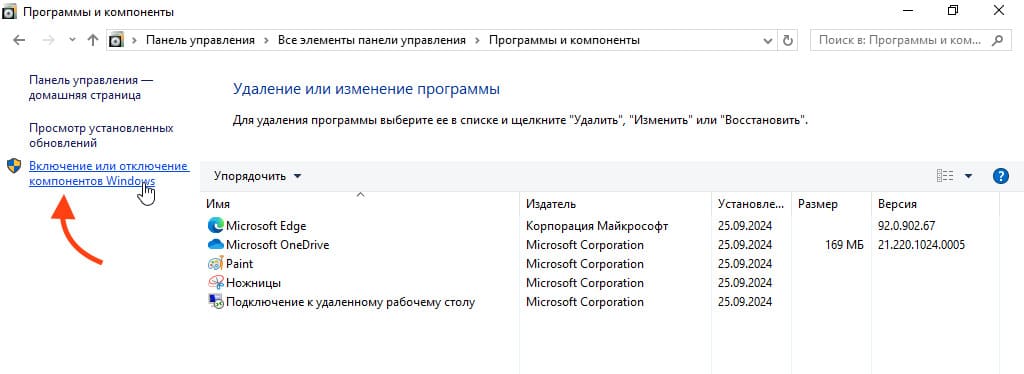Click the Remote Desktop connection icon
Image resolution: width=1024 pixels, height=374 pixels.
215,302
